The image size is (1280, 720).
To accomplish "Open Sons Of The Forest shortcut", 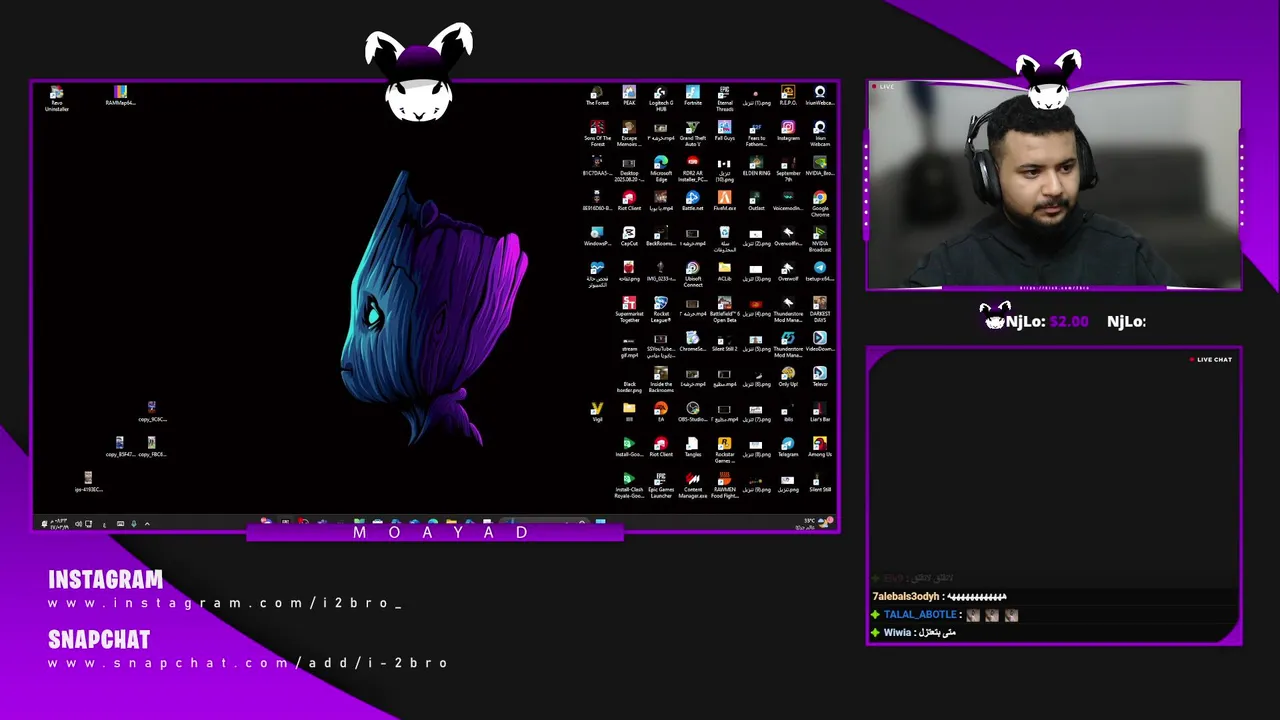I will [x=597, y=134].
